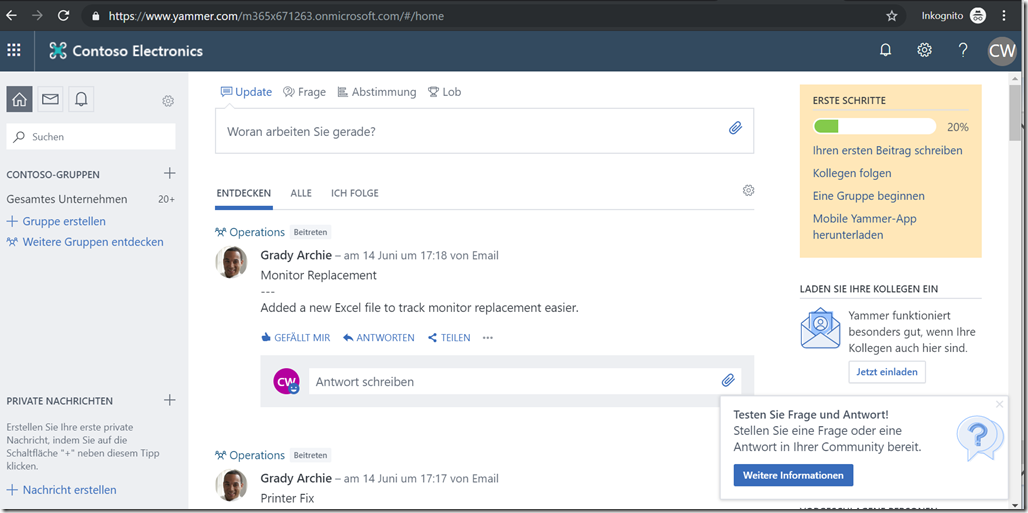Image resolution: width=1028 pixels, height=513 pixels.
Task: Click Beitreten for second Operations group post
Action: tap(310, 455)
